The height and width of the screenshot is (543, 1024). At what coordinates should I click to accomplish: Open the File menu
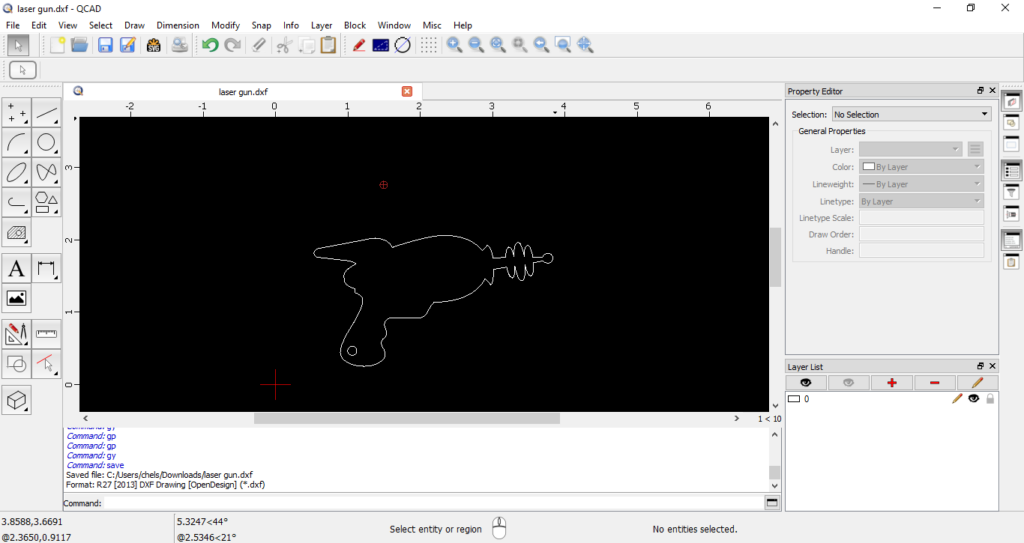13,25
